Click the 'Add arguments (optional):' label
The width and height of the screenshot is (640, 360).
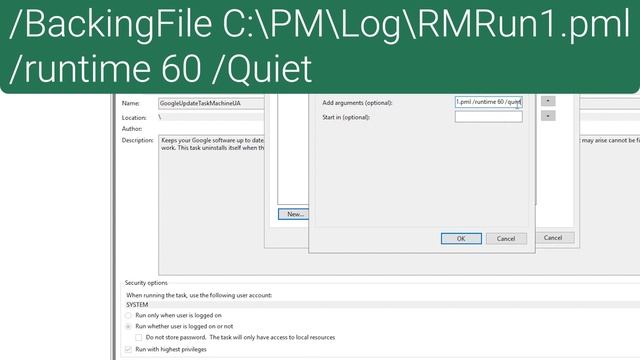[x=357, y=103]
